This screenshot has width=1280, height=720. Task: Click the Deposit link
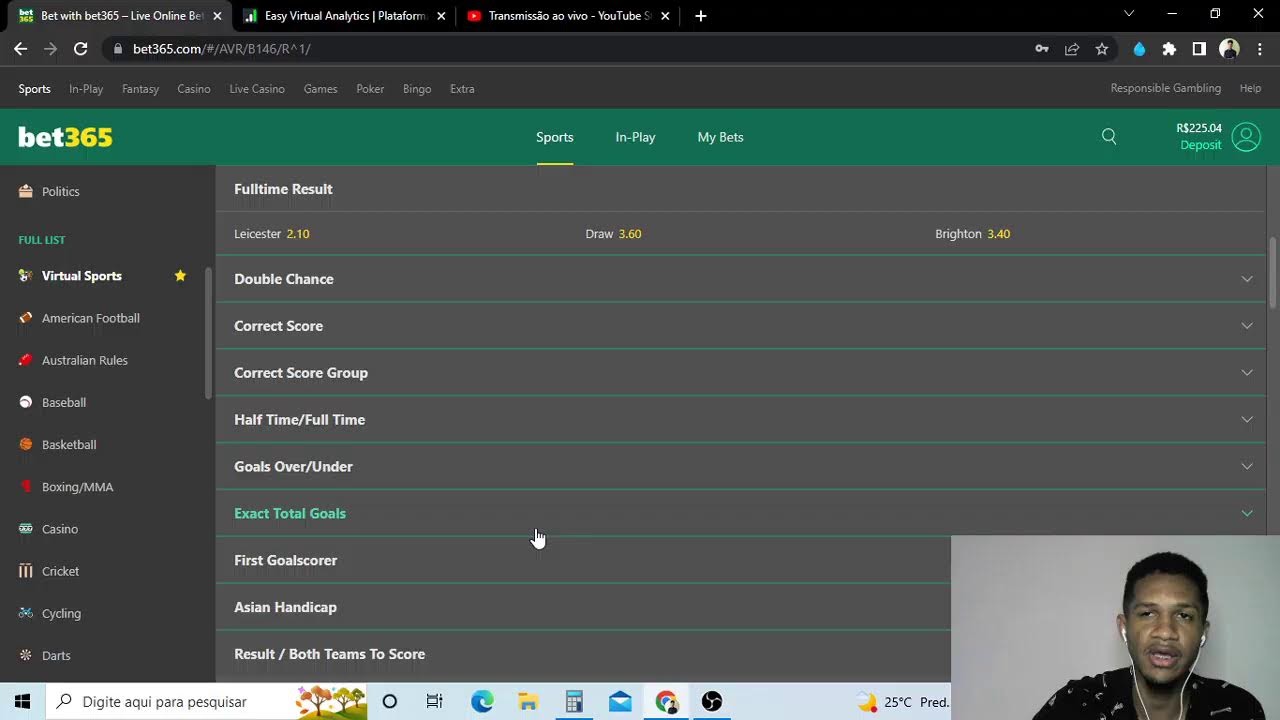[1201, 145]
